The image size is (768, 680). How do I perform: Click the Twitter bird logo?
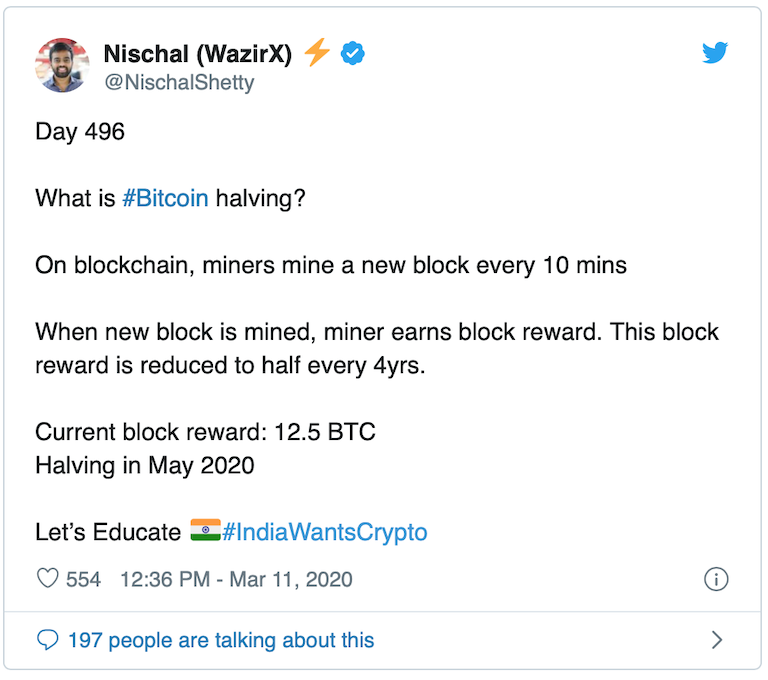click(715, 53)
